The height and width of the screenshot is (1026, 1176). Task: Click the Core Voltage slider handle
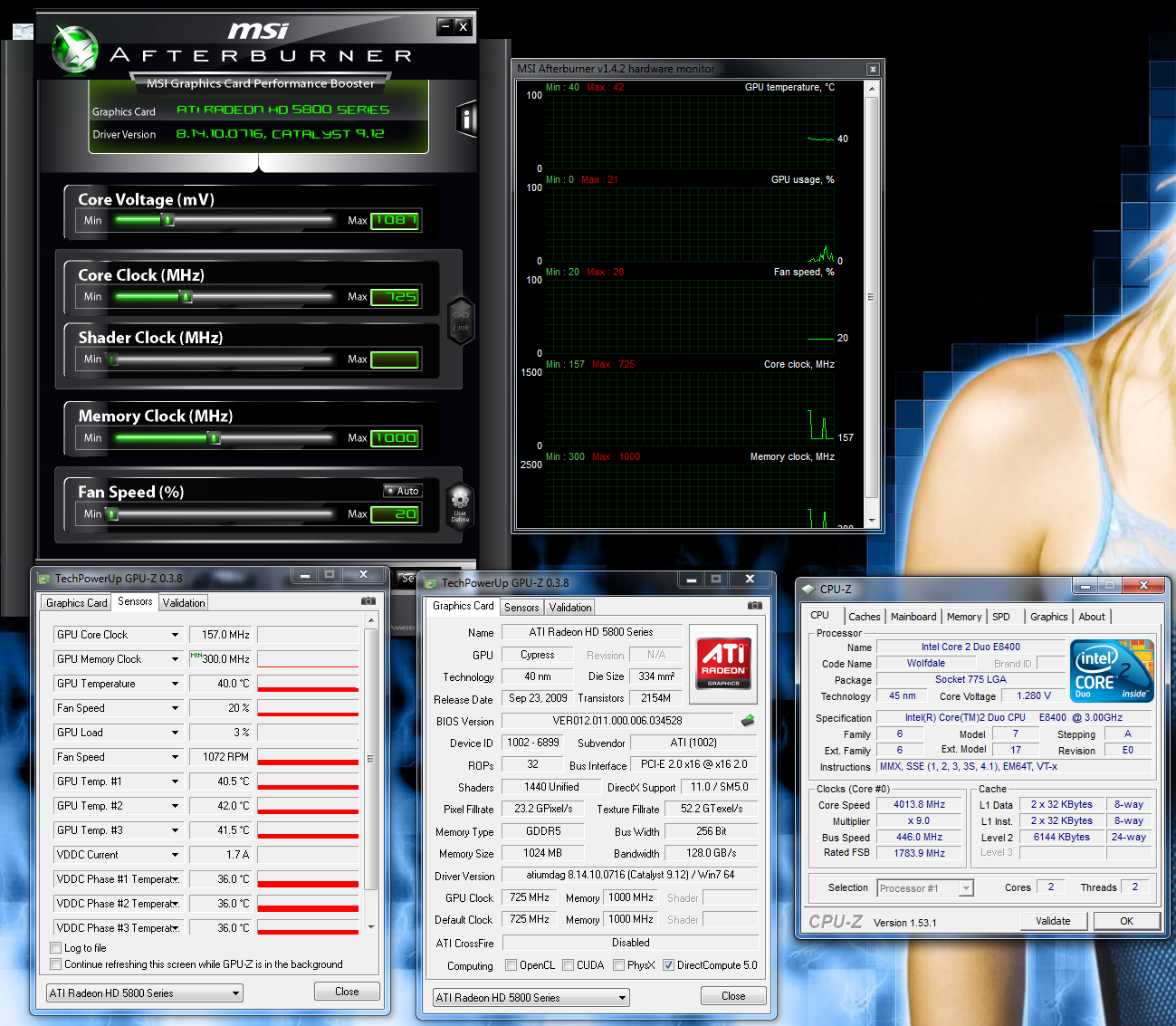pos(167,220)
